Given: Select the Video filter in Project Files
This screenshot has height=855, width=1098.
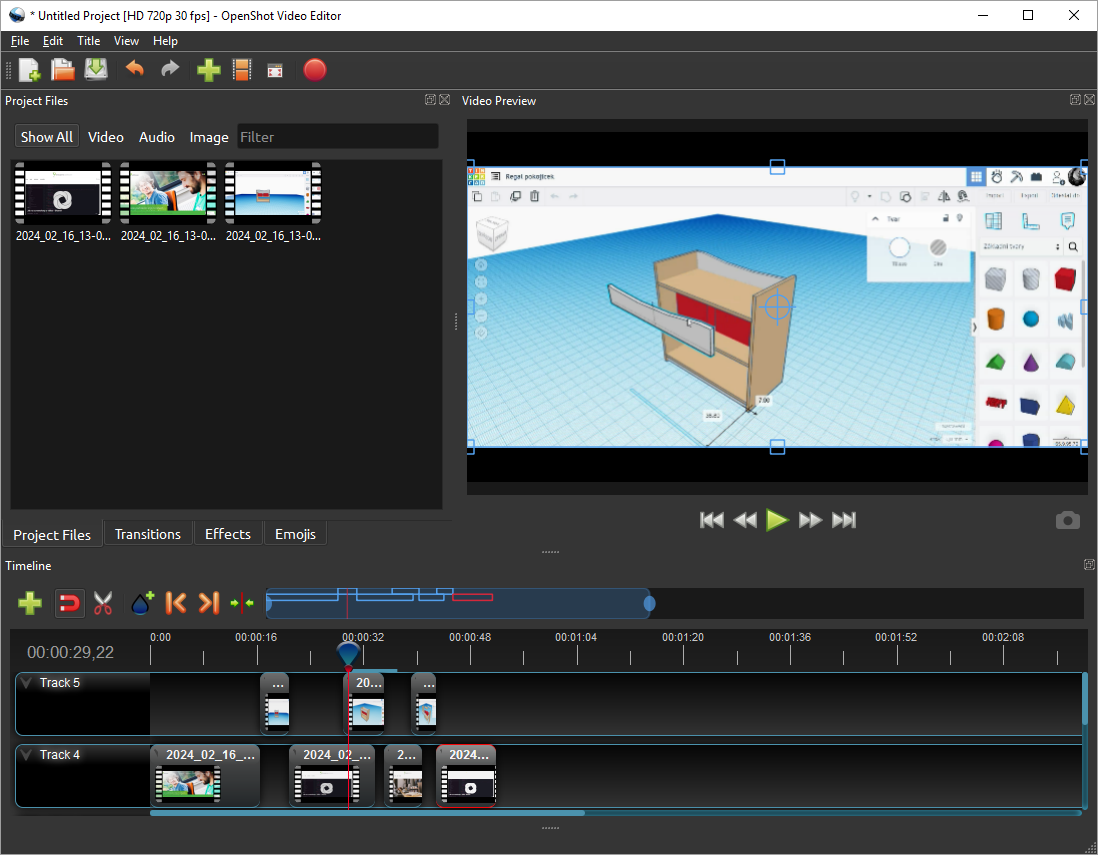Looking at the screenshot, I should coord(106,137).
